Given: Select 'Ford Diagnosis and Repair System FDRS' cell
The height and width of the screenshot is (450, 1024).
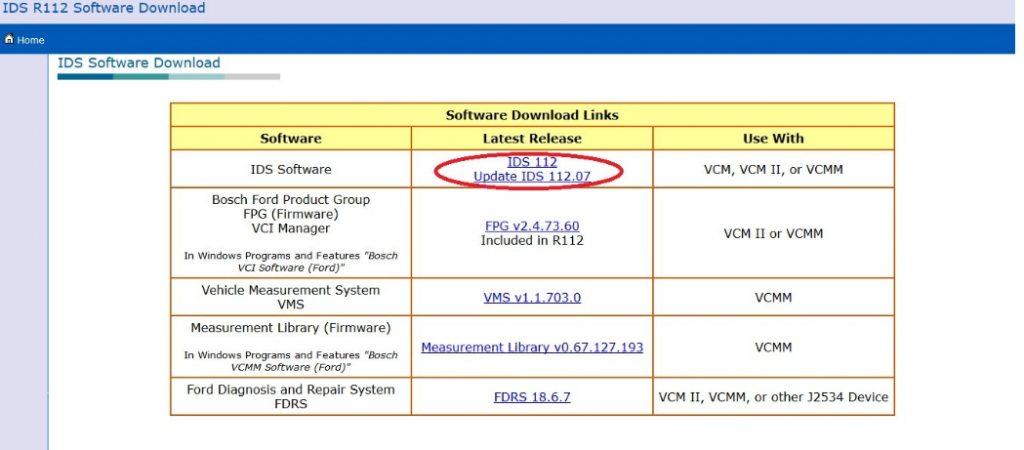Looking at the screenshot, I should pyautogui.click(x=291, y=396).
